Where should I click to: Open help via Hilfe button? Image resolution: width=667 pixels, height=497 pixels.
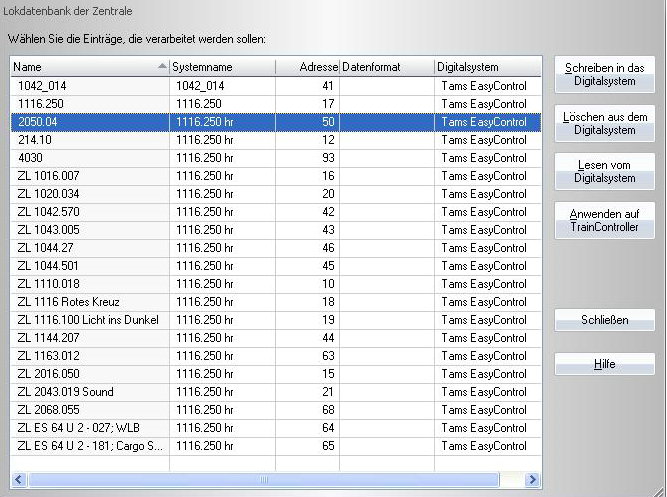coord(604,365)
